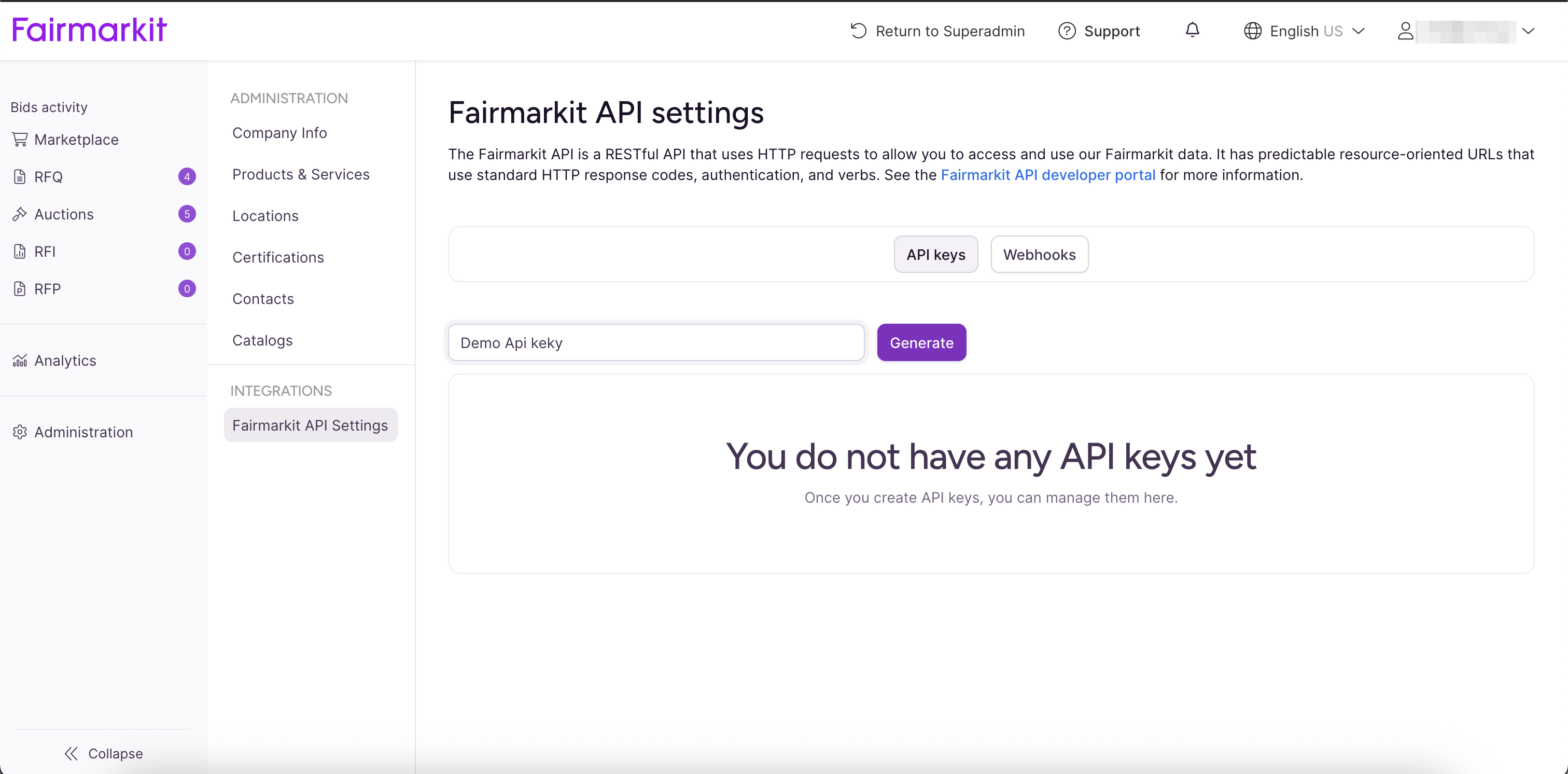Click the RFI document icon
The height and width of the screenshot is (774, 1568).
click(20, 252)
